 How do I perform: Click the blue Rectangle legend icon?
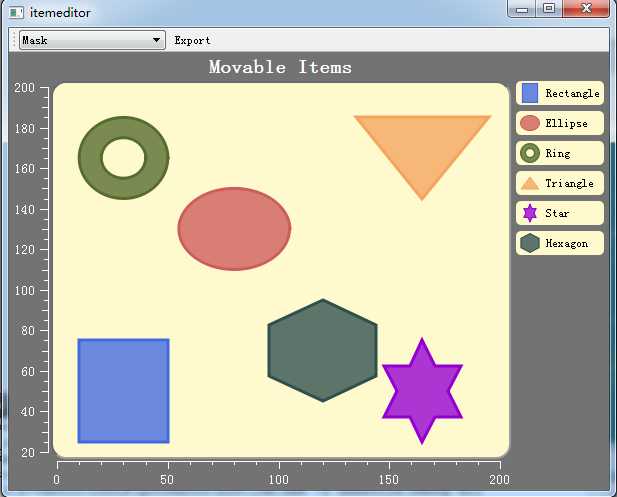530,93
